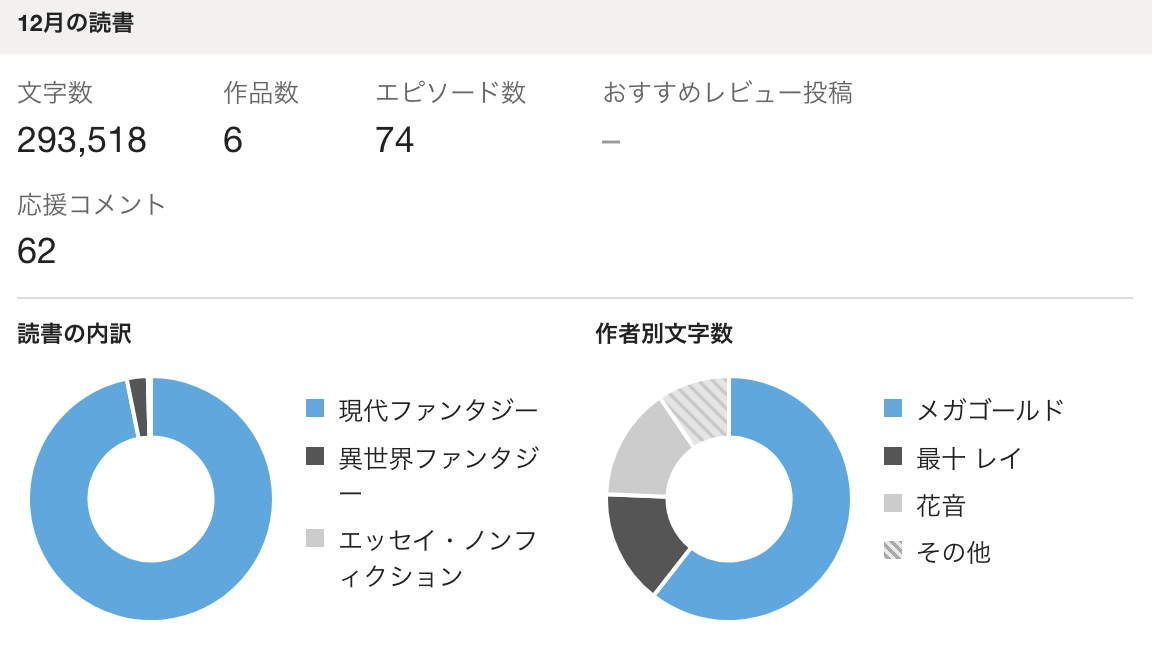The width and height of the screenshot is (1152, 646).
Task: Click the gray エッセイ・ノンフィクション legend swatch
Action: click(315, 539)
